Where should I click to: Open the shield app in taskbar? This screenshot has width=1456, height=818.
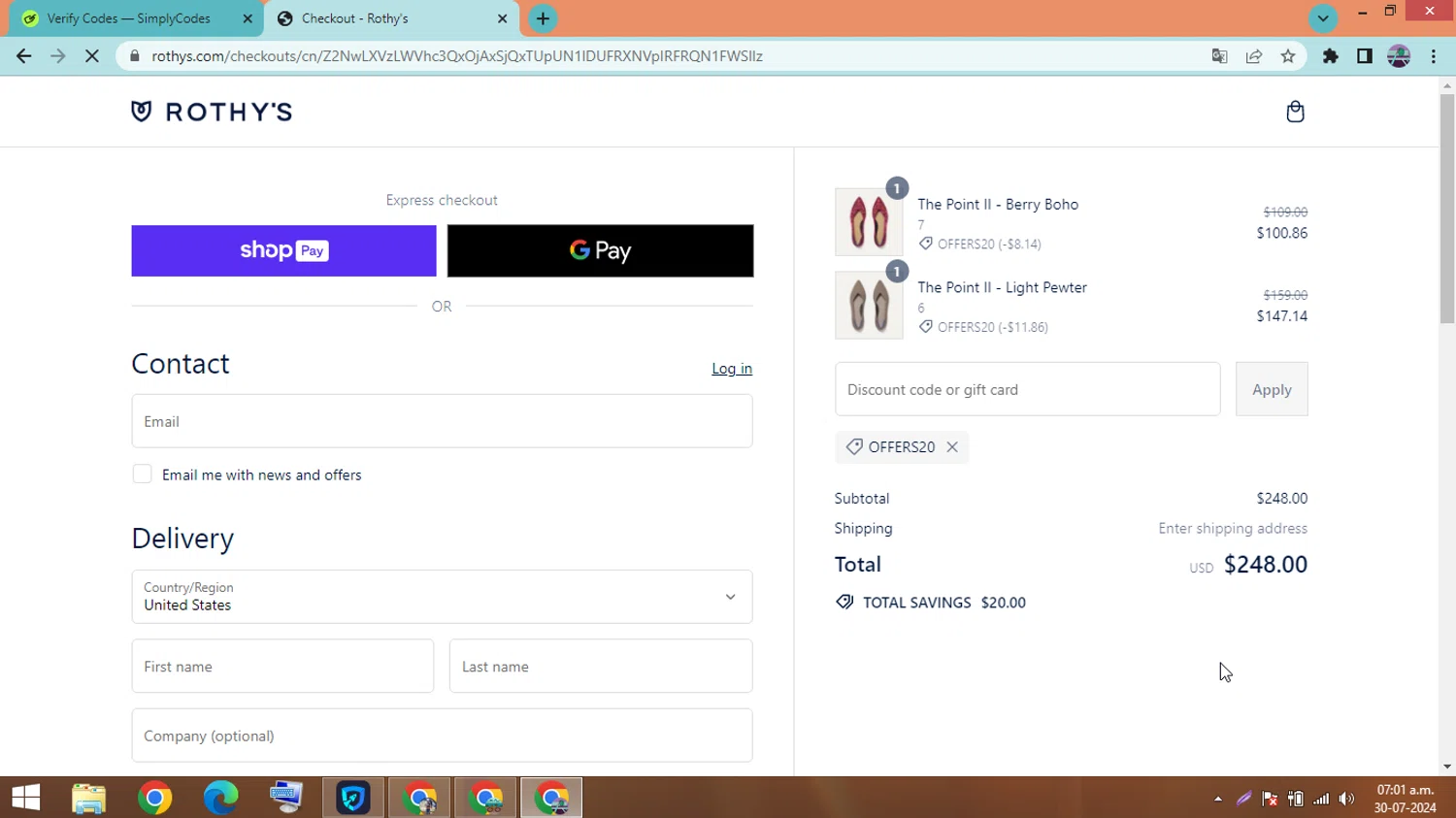coord(352,798)
